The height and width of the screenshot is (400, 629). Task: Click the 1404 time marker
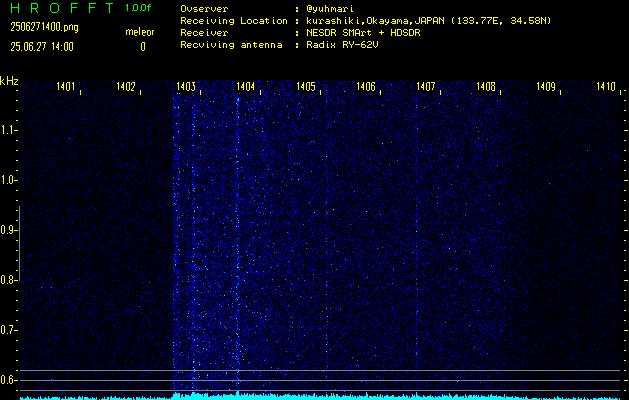coord(246,86)
